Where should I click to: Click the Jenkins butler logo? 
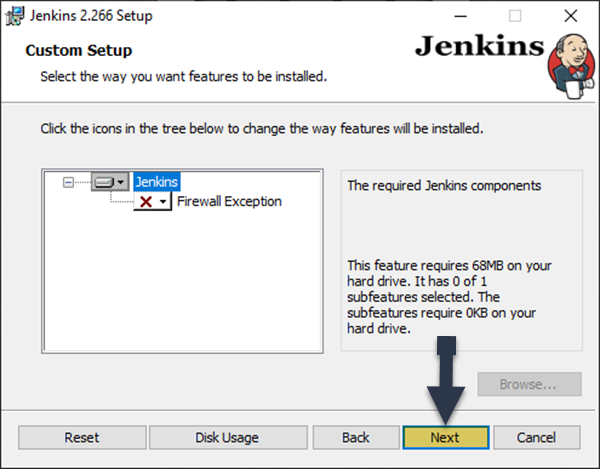[572, 66]
